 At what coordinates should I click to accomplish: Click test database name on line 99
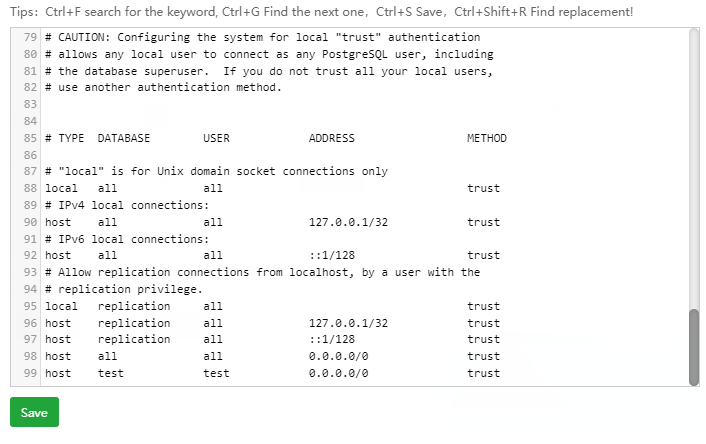(111, 373)
